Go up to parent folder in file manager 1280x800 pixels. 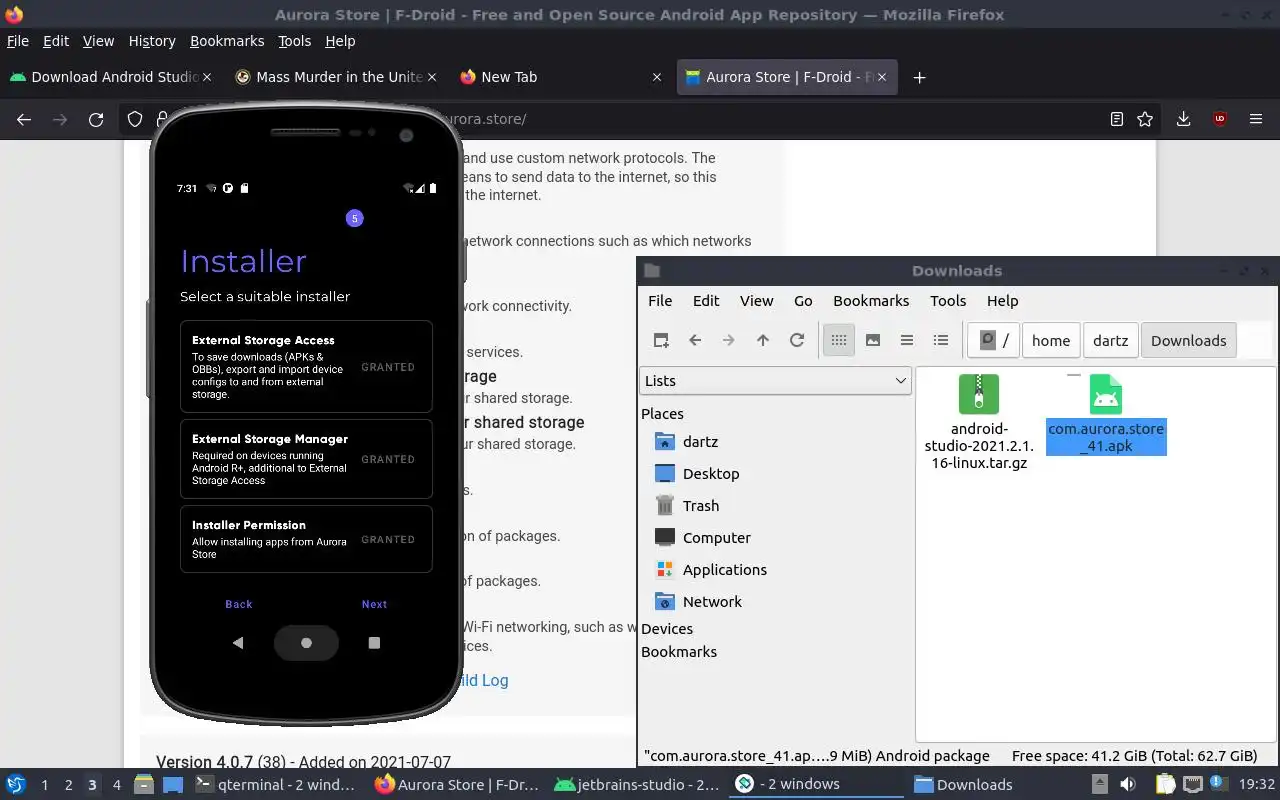(x=763, y=340)
